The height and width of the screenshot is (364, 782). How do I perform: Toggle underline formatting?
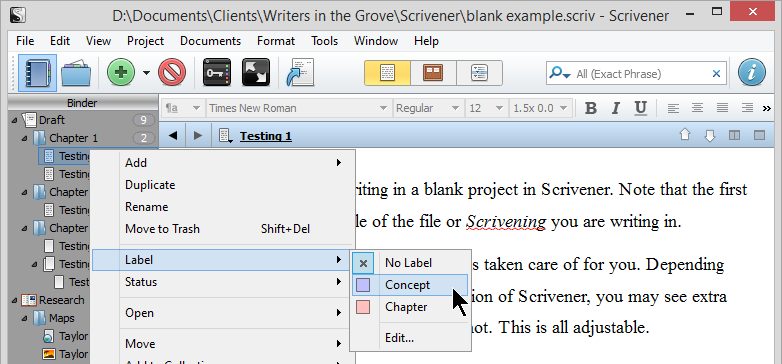640,108
